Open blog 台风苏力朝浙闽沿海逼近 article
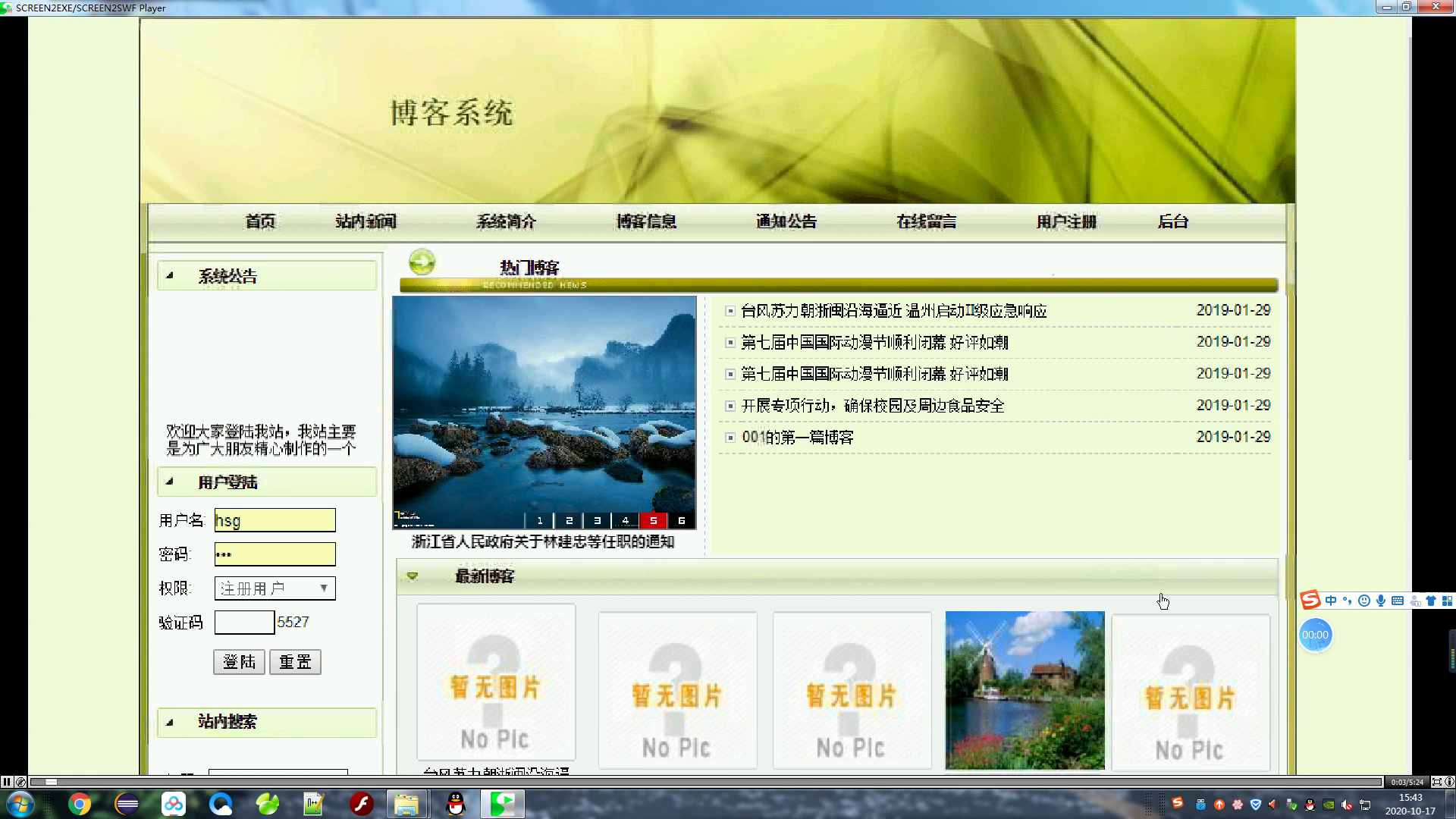The height and width of the screenshot is (819, 1456). 894,311
